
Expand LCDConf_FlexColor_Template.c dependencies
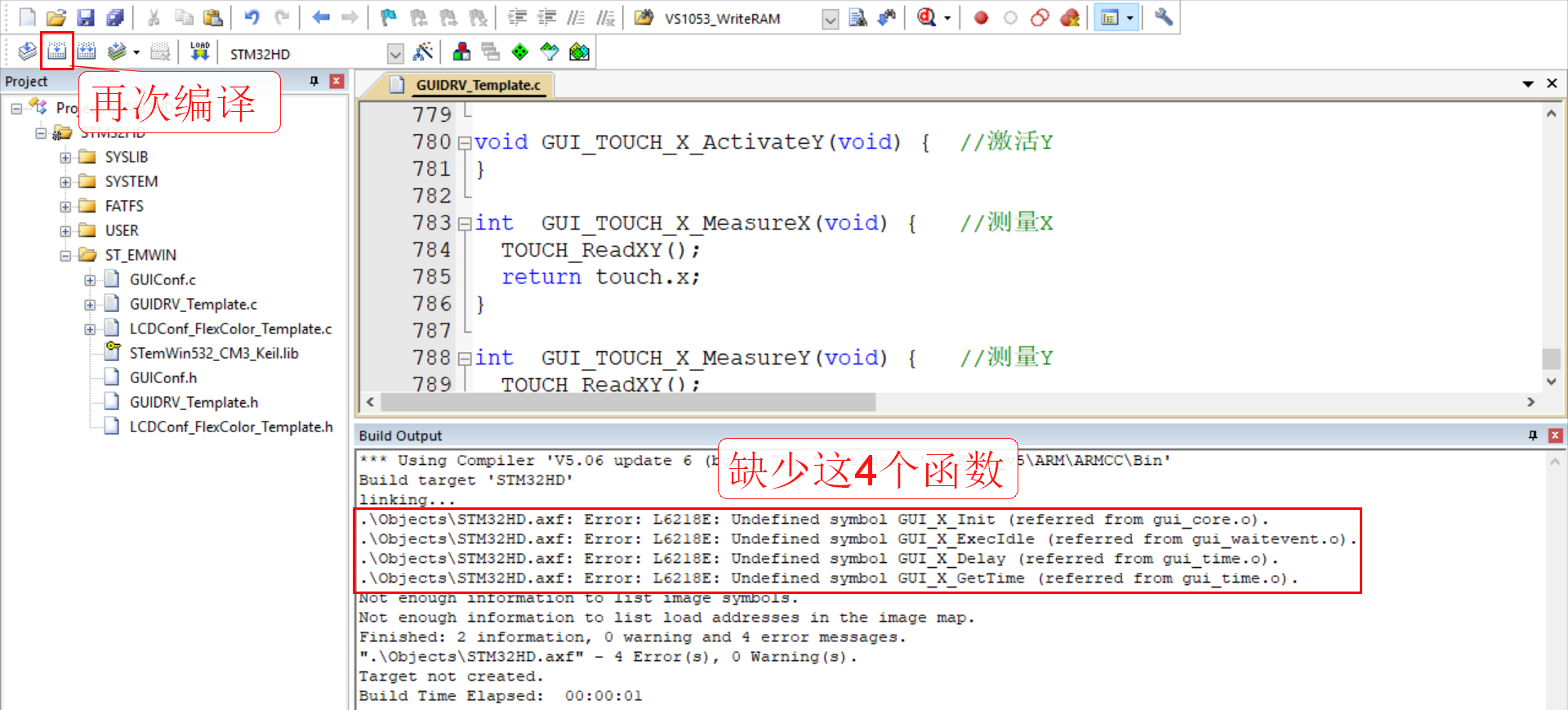(x=90, y=329)
